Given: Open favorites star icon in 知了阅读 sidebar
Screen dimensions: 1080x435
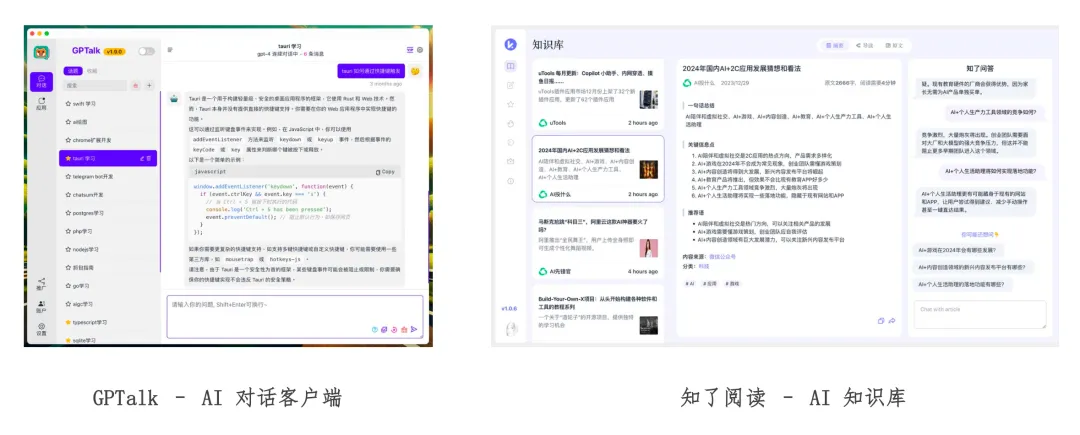Looking at the screenshot, I should coord(510,105).
